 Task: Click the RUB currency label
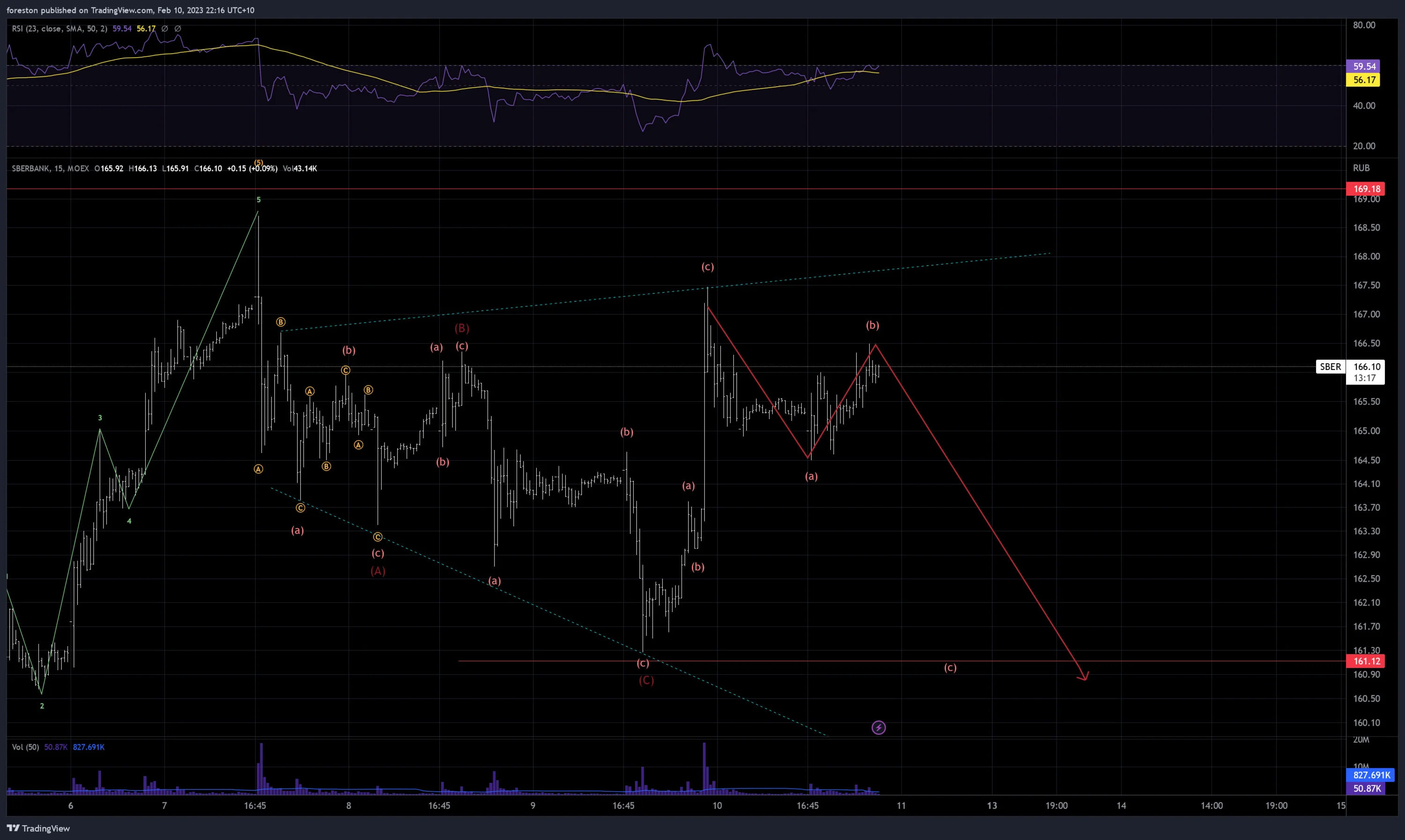pyautogui.click(x=1361, y=168)
